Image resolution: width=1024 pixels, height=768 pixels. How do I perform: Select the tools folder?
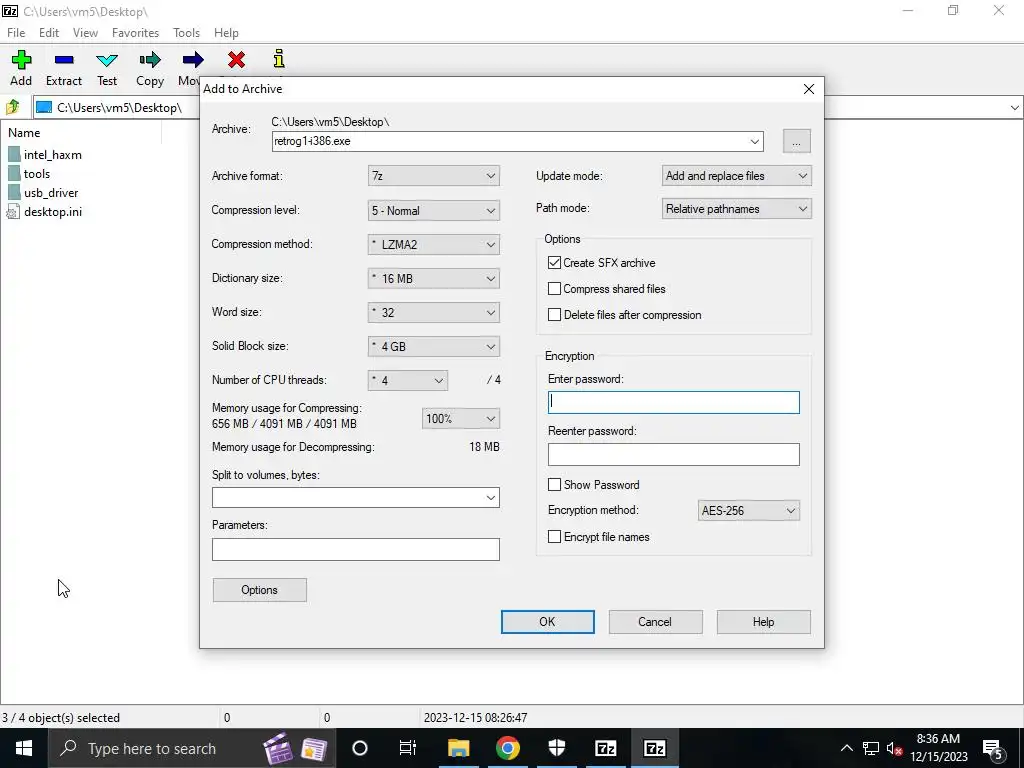pos(29,174)
